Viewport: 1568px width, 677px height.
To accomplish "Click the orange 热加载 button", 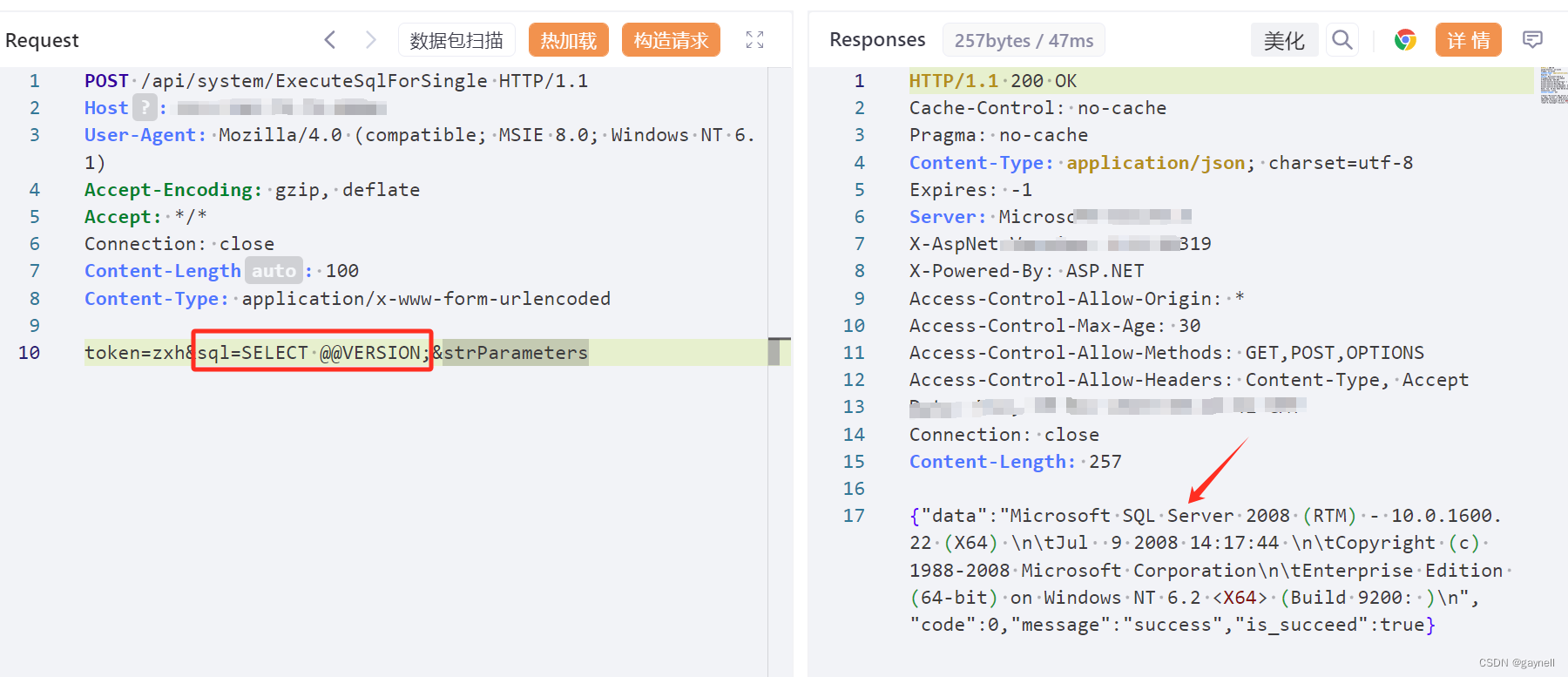I will click(x=569, y=40).
